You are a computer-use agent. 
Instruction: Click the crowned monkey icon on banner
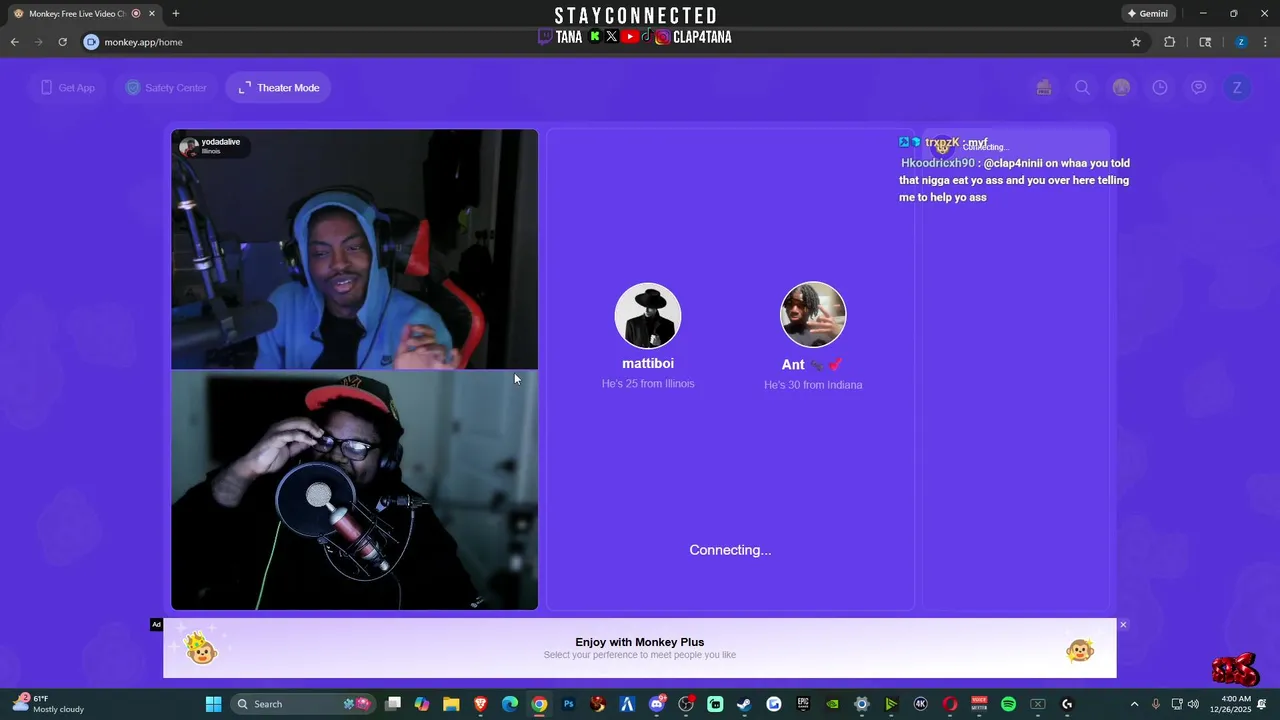pyautogui.click(x=201, y=649)
